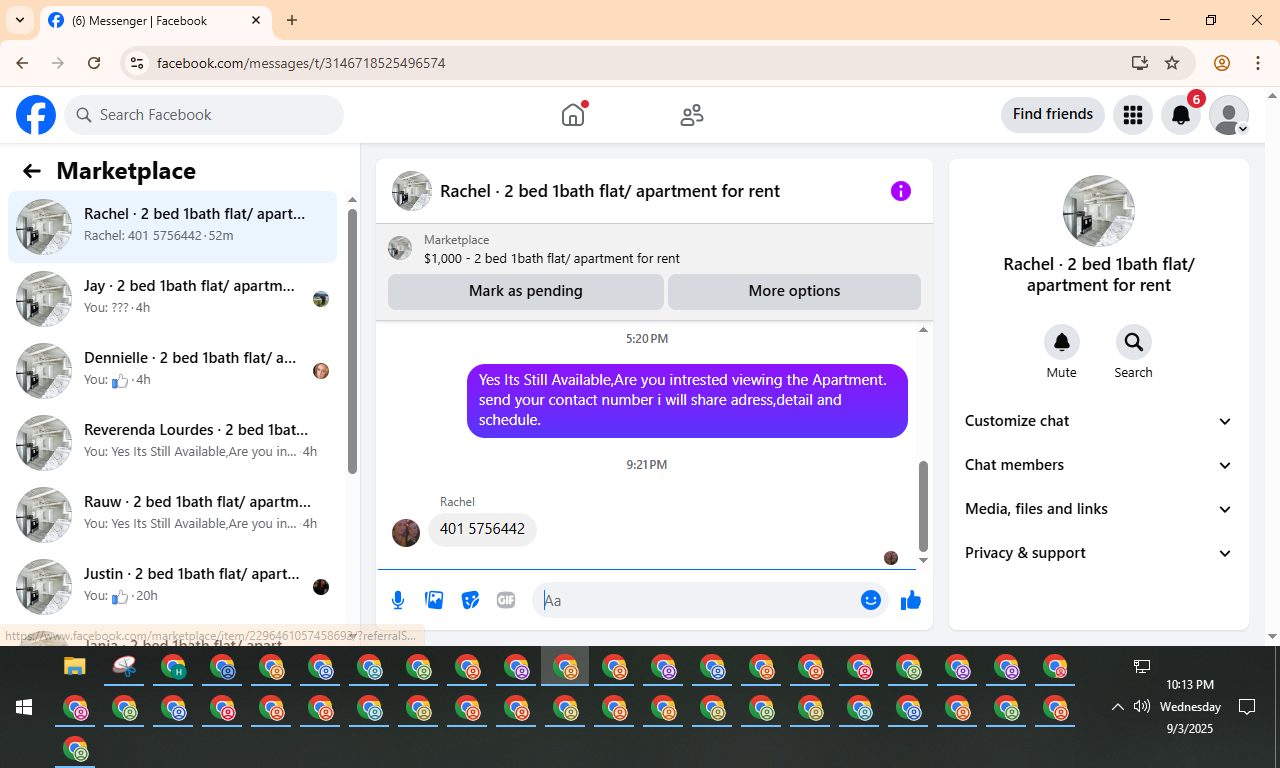
Task: Click the Search Facebook input field
Action: pos(204,115)
